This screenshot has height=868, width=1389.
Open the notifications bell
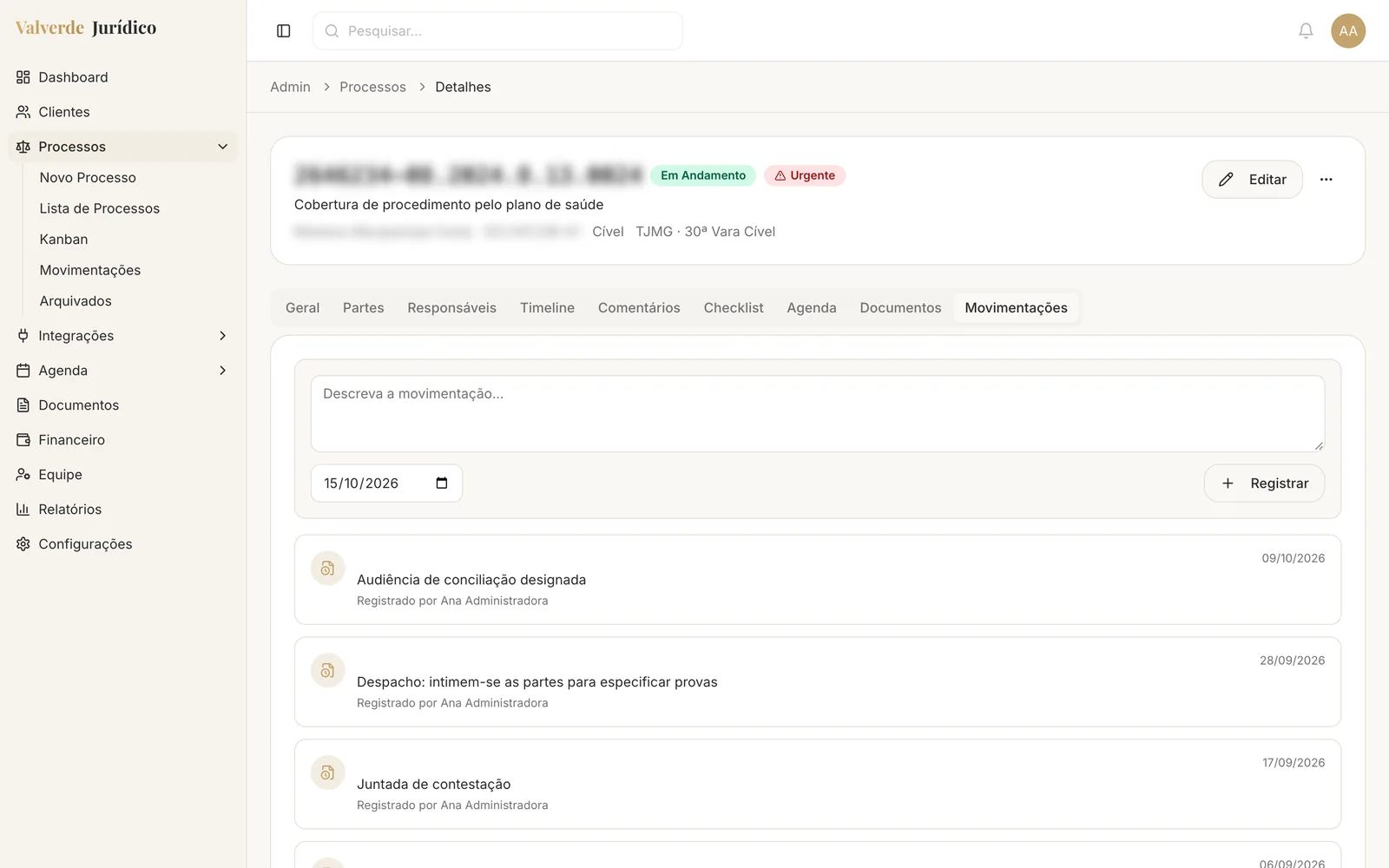1306,31
